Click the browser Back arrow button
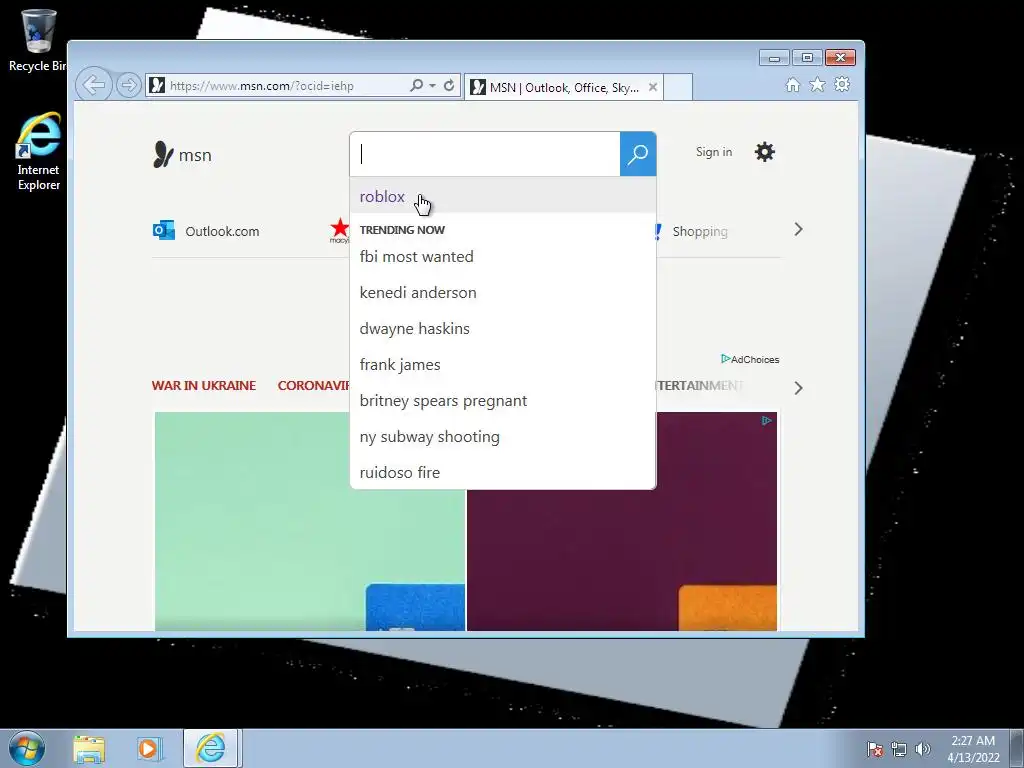The width and height of the screenshot is (1024, 768). pos(93,85)
